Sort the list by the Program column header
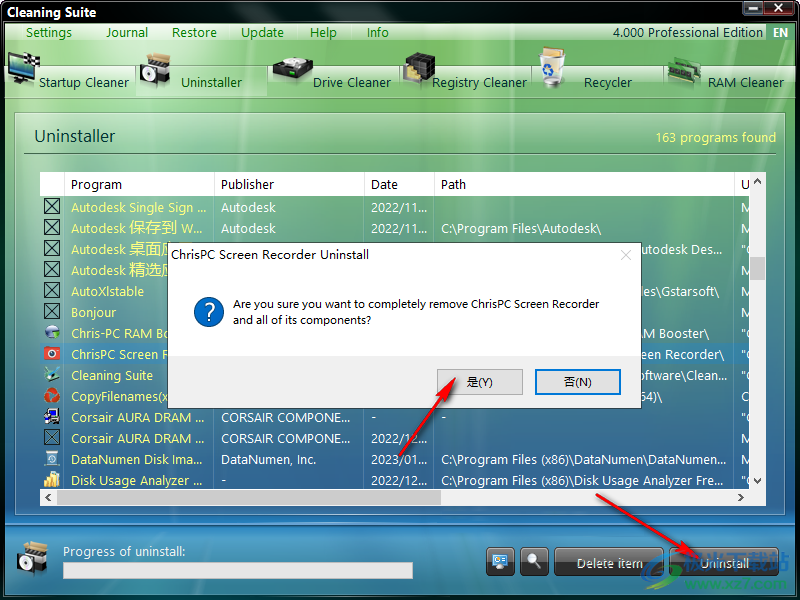 [139, 184]
